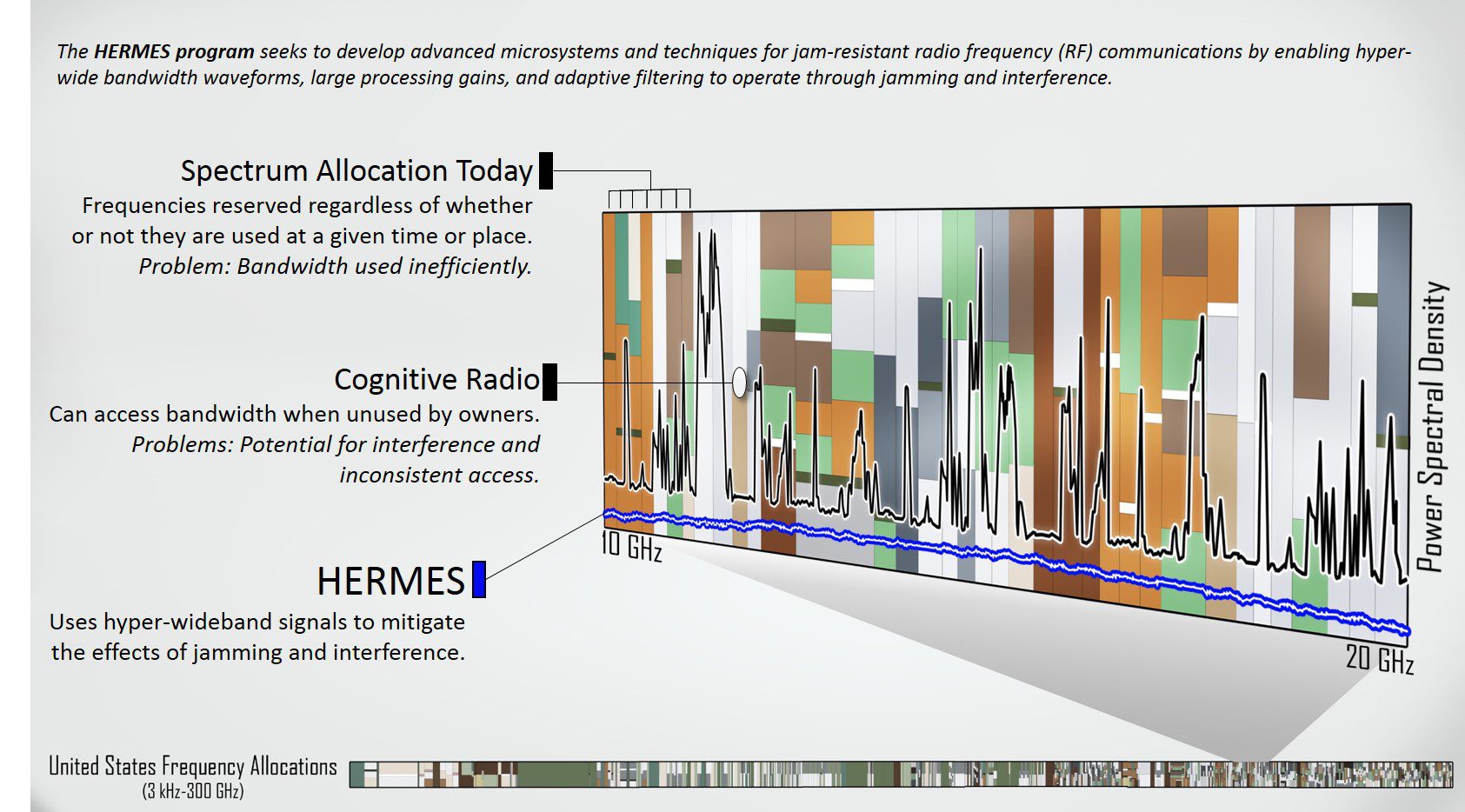Click the Cognitive Radio heading
Viewport: 1465px width, 812px height.
436,380
